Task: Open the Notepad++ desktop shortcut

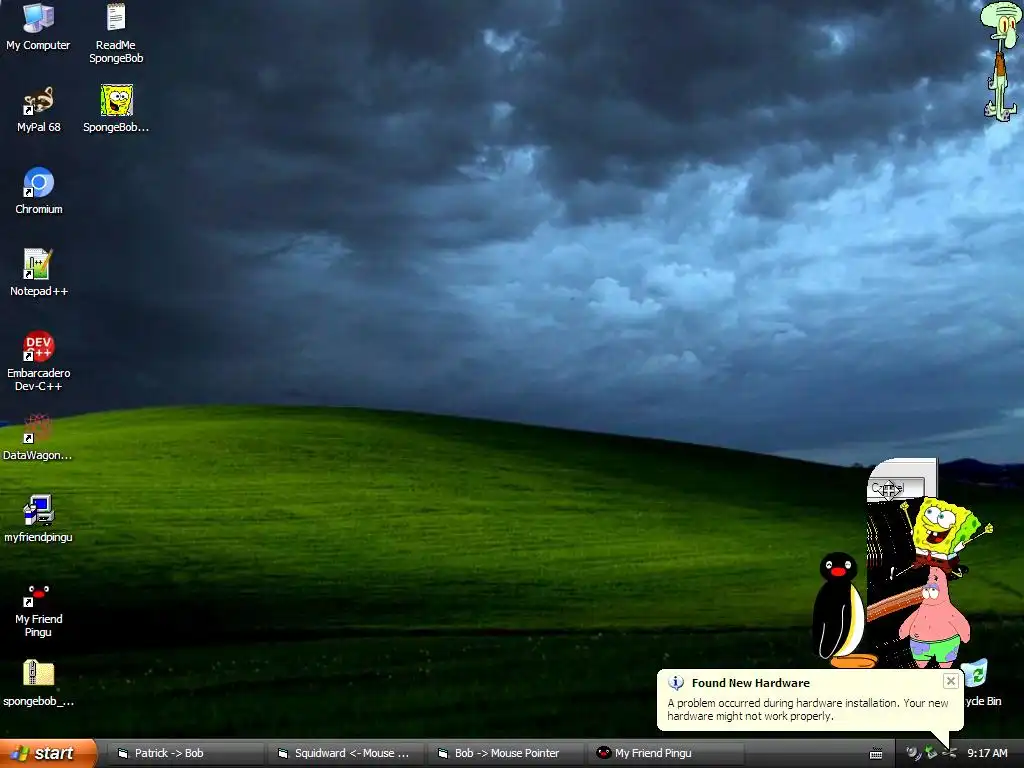Action: [39, 273]
